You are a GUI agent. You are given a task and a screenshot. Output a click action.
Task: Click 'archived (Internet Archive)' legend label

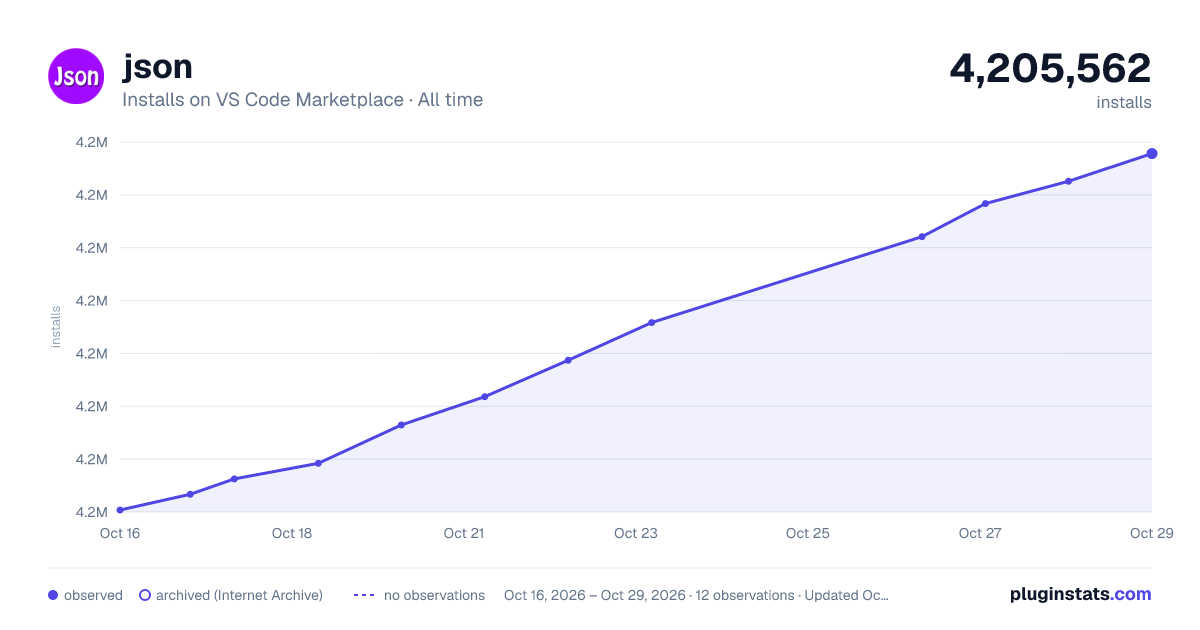tap(239, 595)
